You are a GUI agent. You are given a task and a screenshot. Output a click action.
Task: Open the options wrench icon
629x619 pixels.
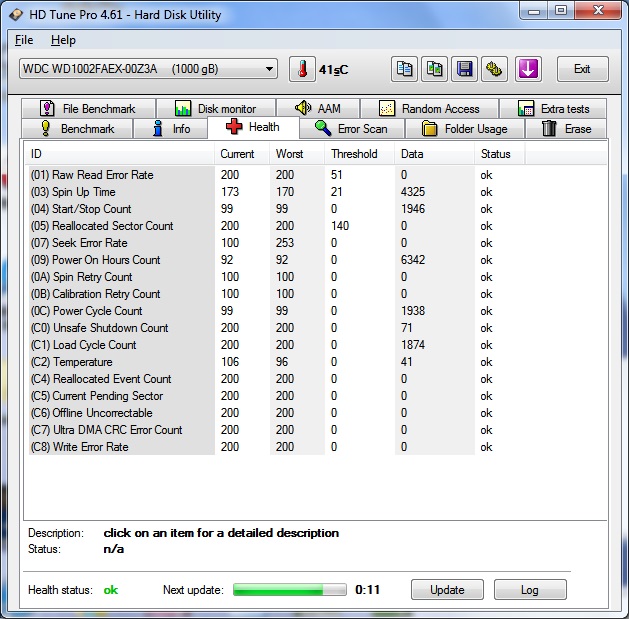pos(494,69)
